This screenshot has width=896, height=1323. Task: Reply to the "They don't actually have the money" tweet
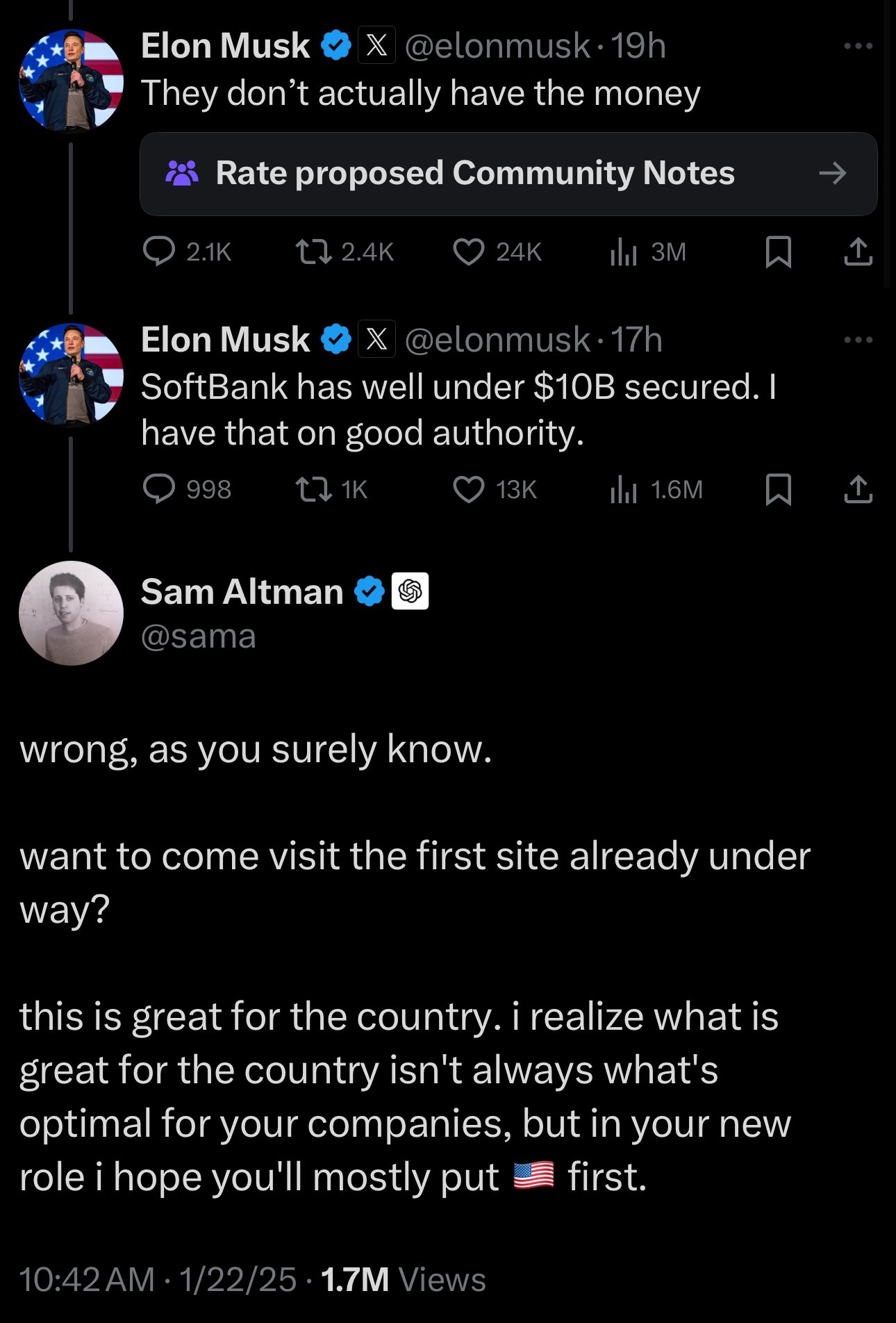click(x=159, y=252)
